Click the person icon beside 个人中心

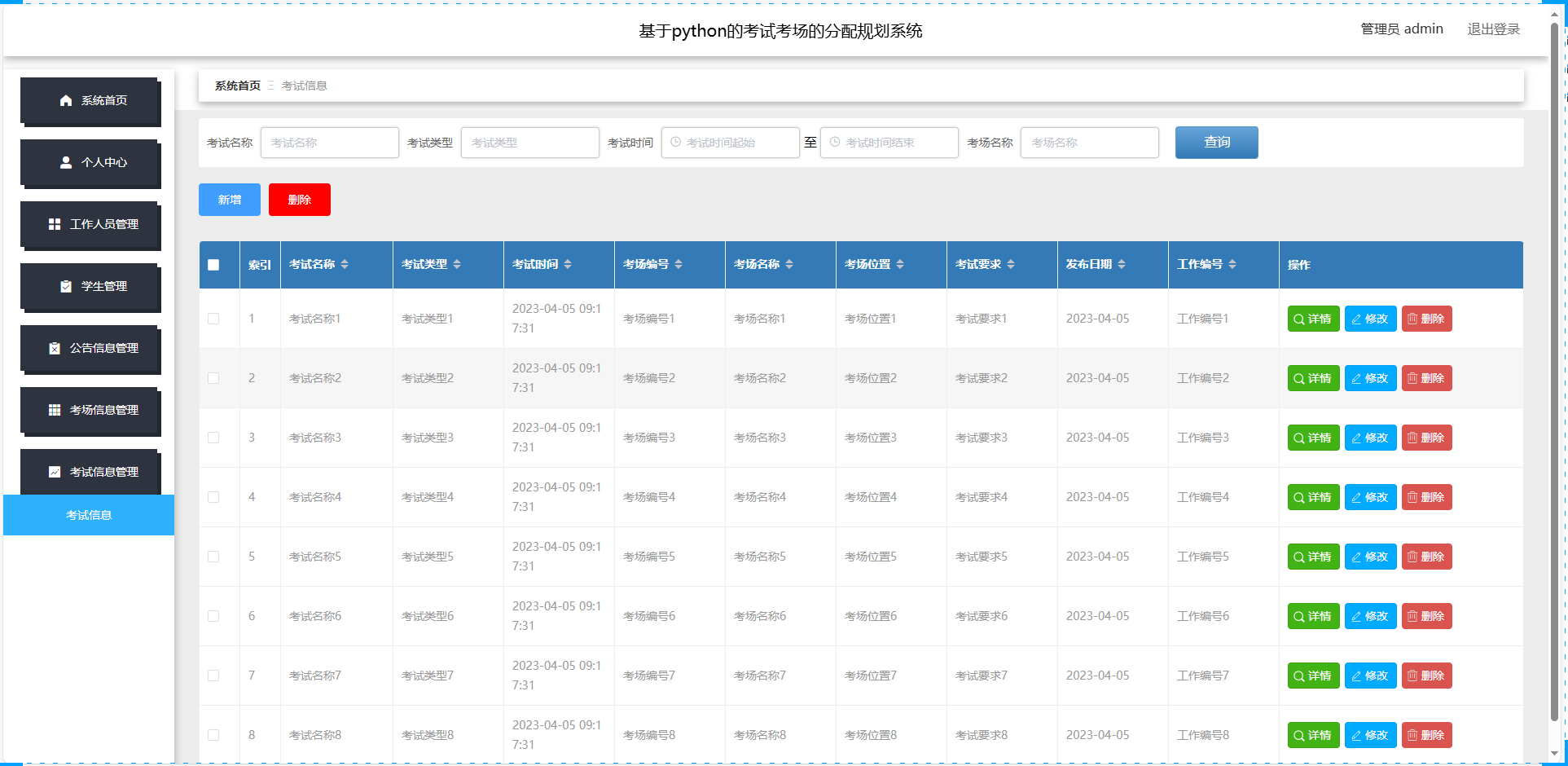pyautogui.click(x=66, y=162)
